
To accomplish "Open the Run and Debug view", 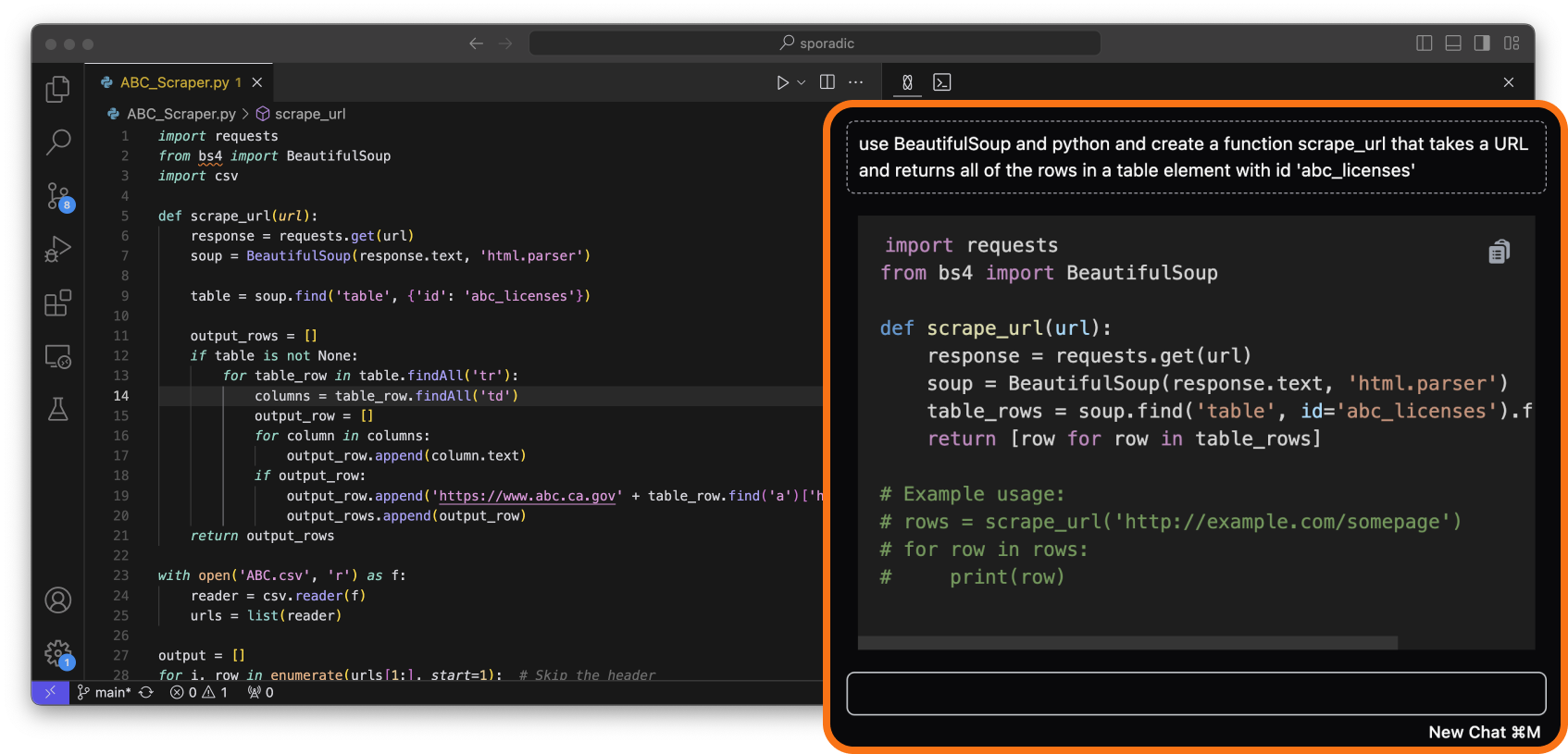I will [57, 249].
